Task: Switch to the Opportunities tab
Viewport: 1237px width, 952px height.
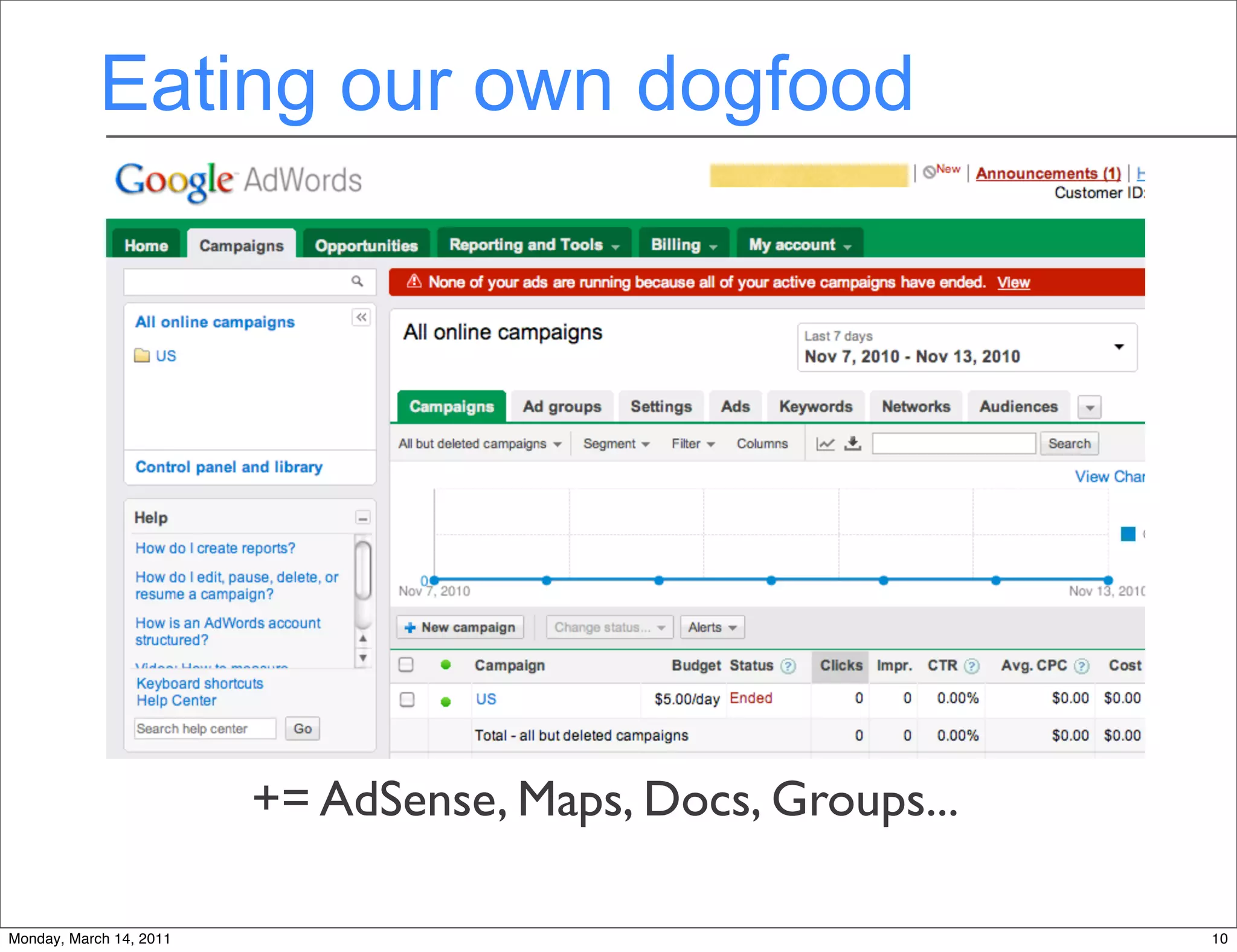Action: click(x=366, y=245)
